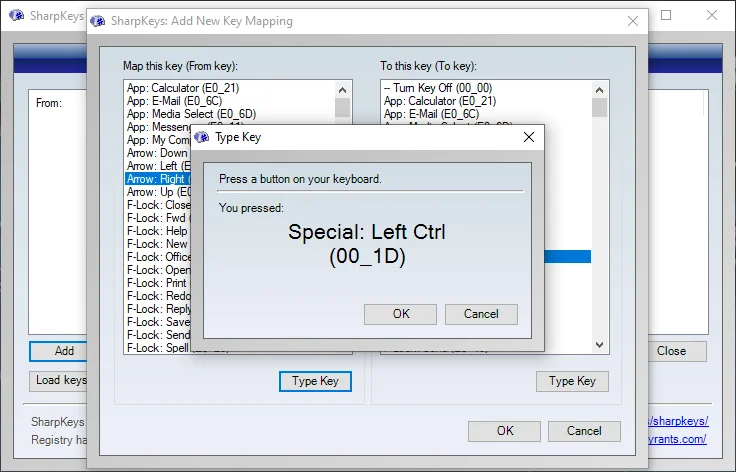Select '-- Turn Key Off (00_00)' in To list
736x472 pixels.
pos(487,88)
